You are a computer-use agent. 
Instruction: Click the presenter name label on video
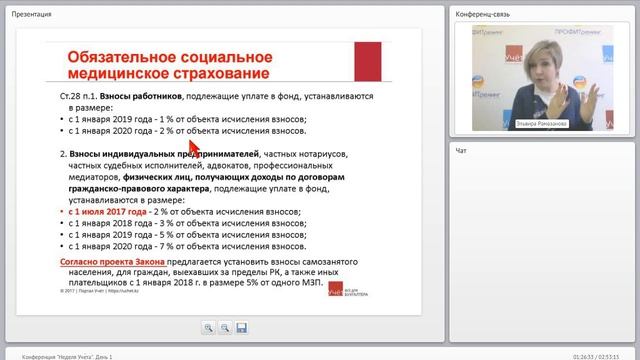click(542, 124)
